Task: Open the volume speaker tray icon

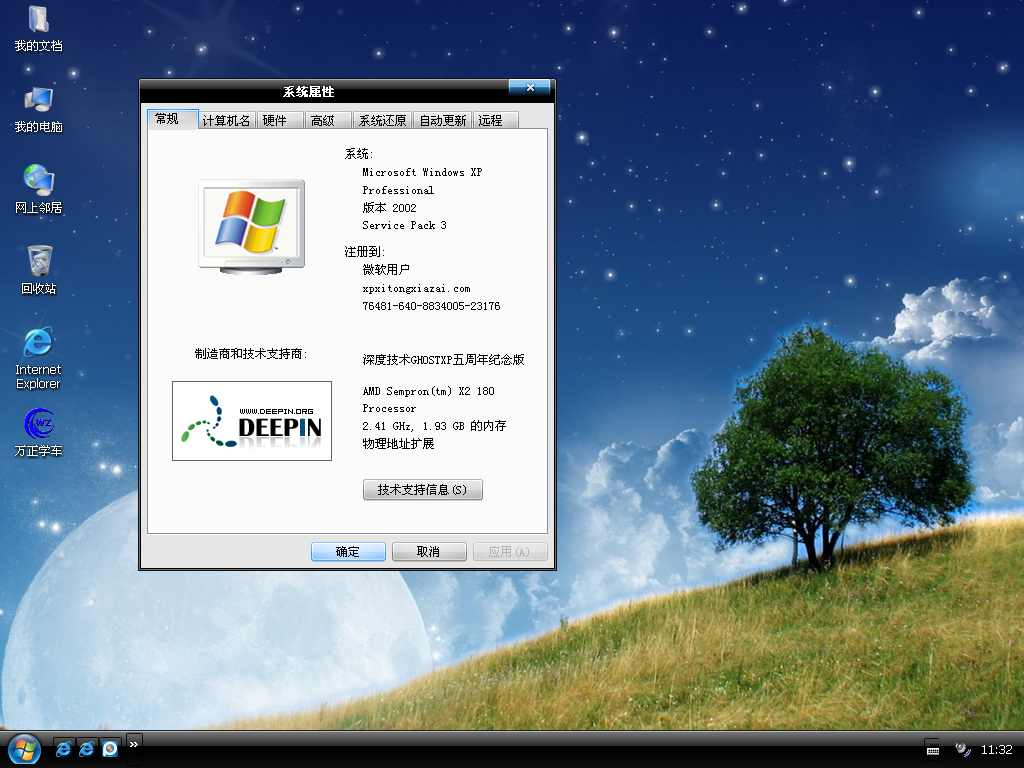Action: [962, 748]
